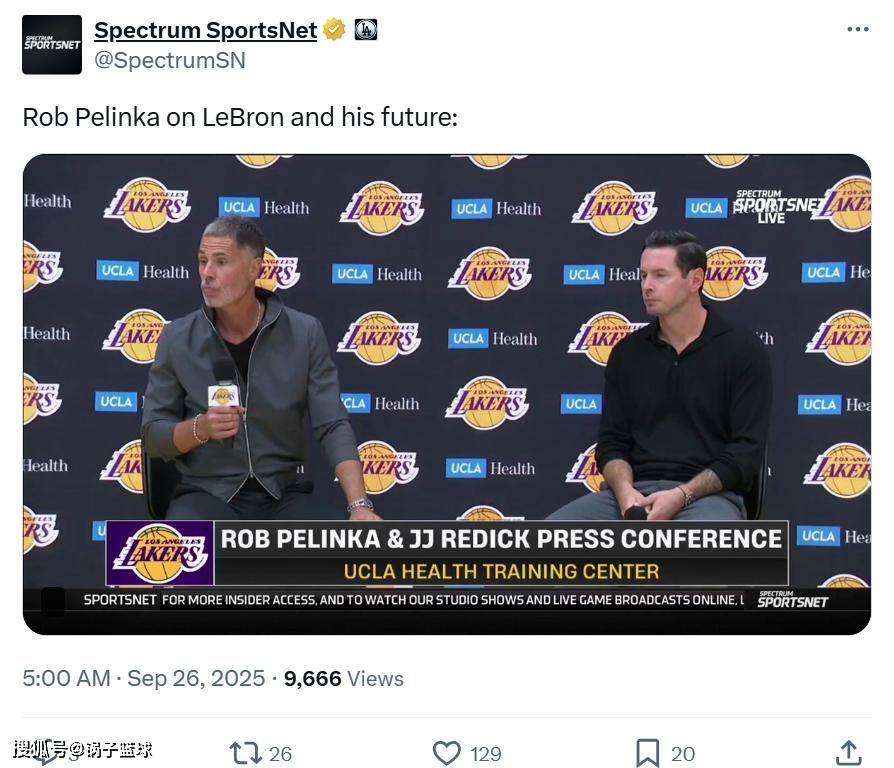This screenshot has height=768, width=894.
Task: Click the press conference title banner in video
Action: pos(500,539)
